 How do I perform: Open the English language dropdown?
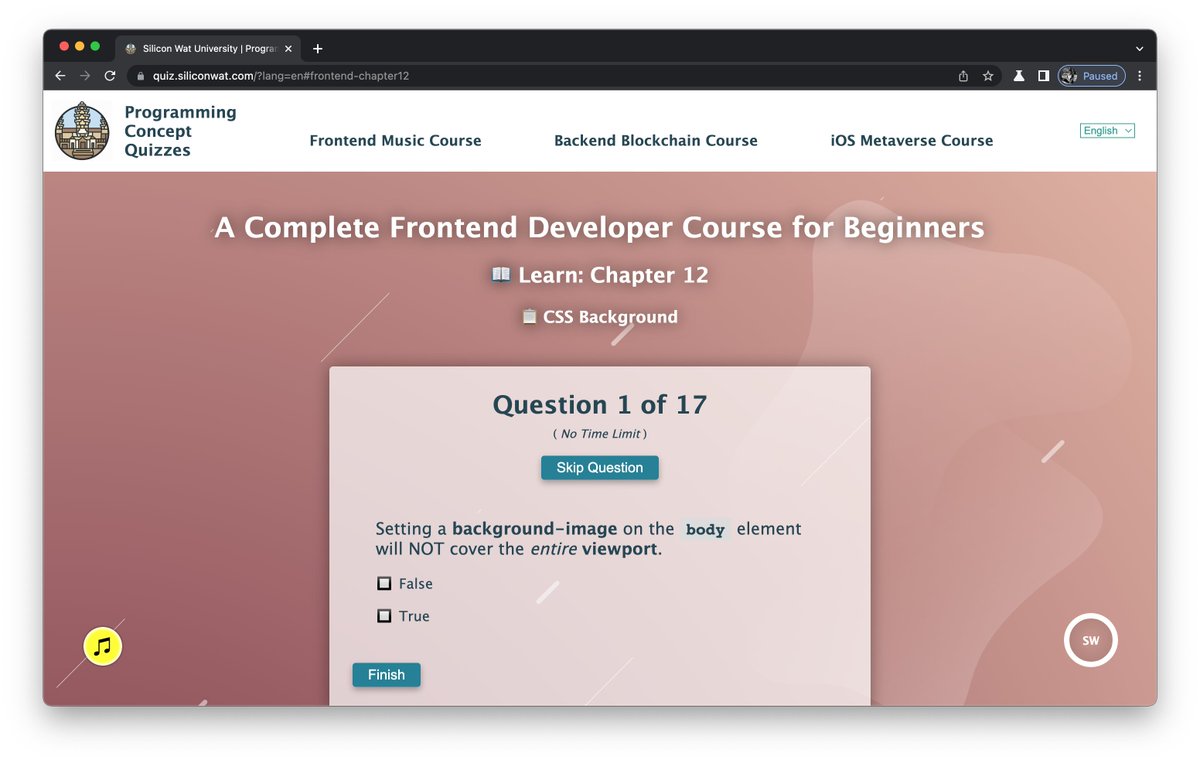(x=1107, y=131)
